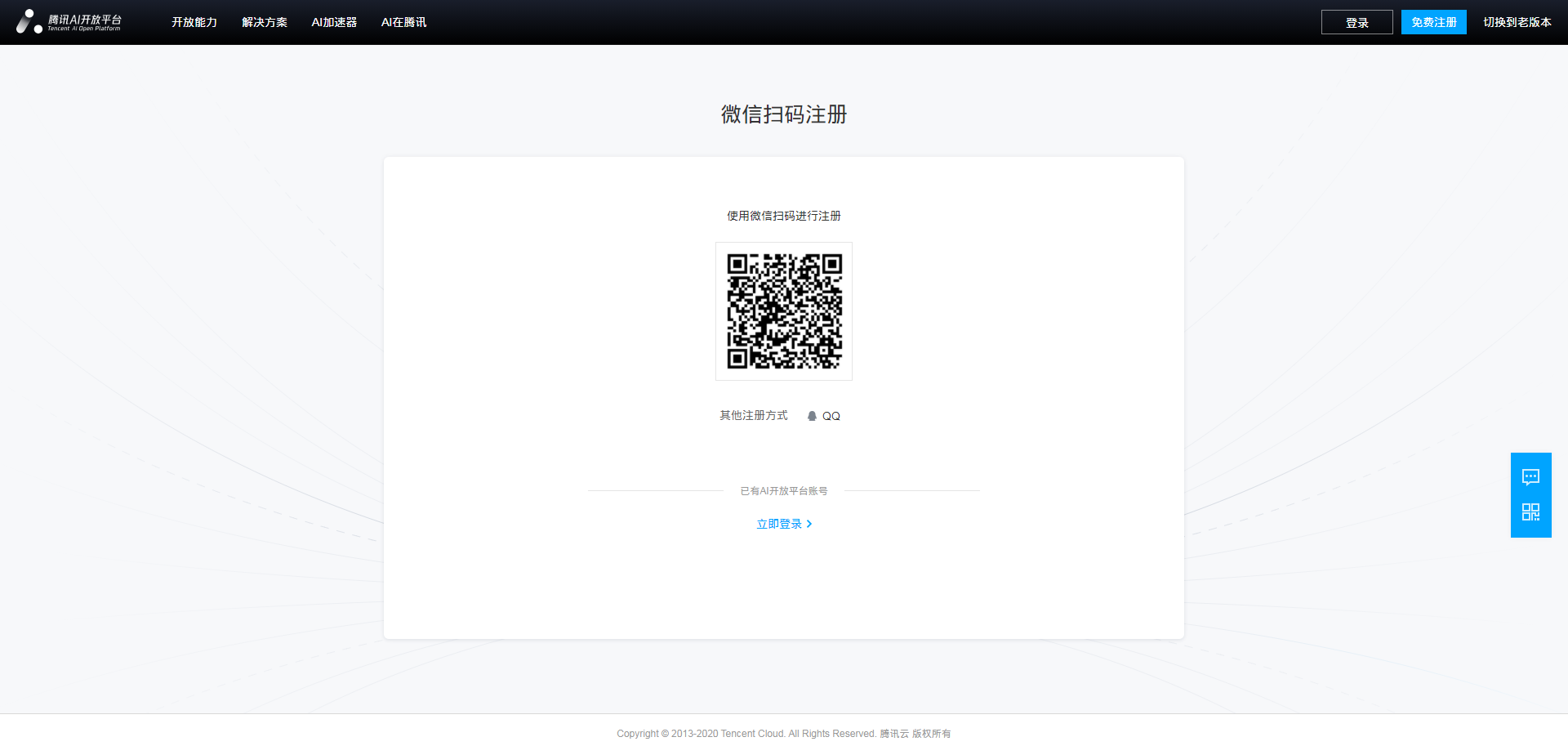The width and height of the screenshot is (1568, 755).
Task: Click the WeChat registration QR code
Action: point(784,311)
